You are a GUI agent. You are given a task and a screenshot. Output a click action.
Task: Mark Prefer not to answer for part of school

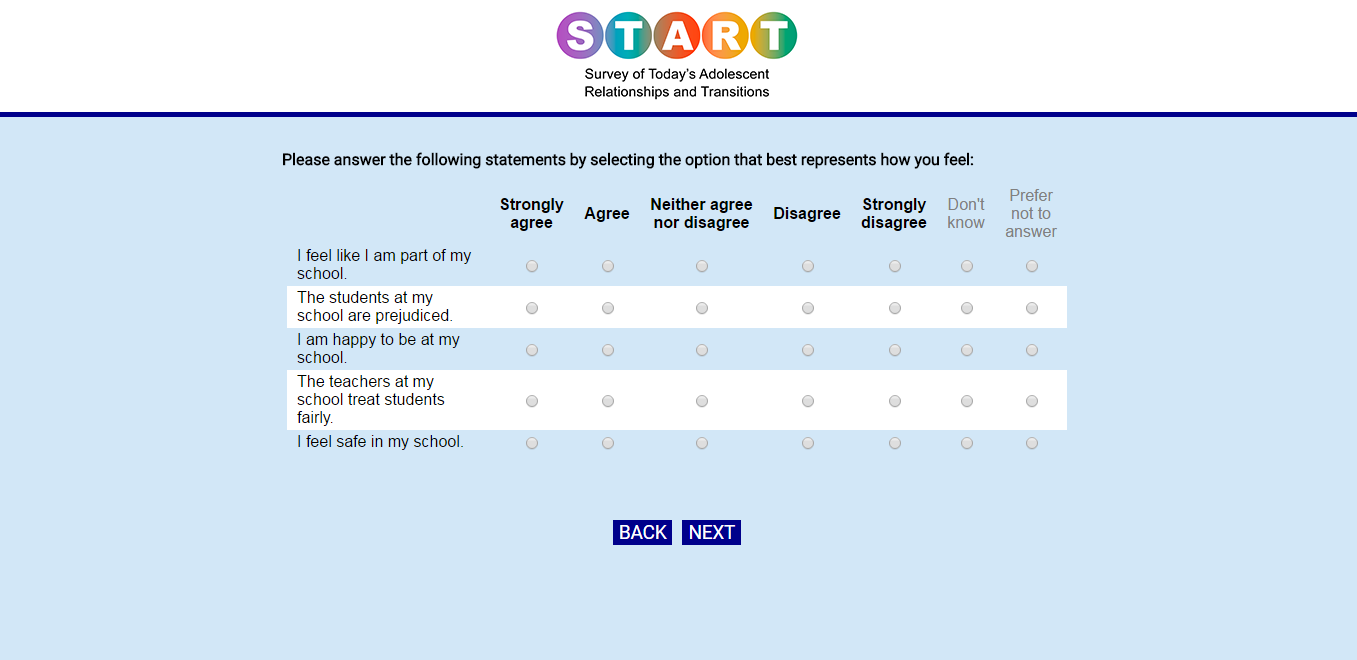(1032, 266)
